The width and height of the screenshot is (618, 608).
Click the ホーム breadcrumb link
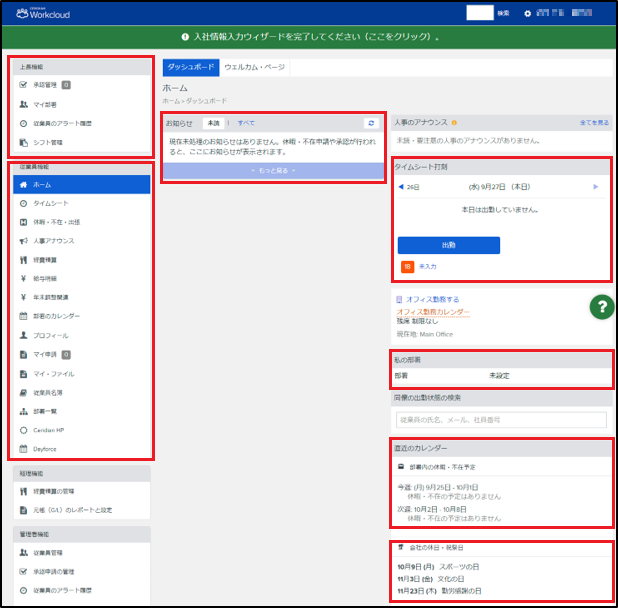[169, 101]
